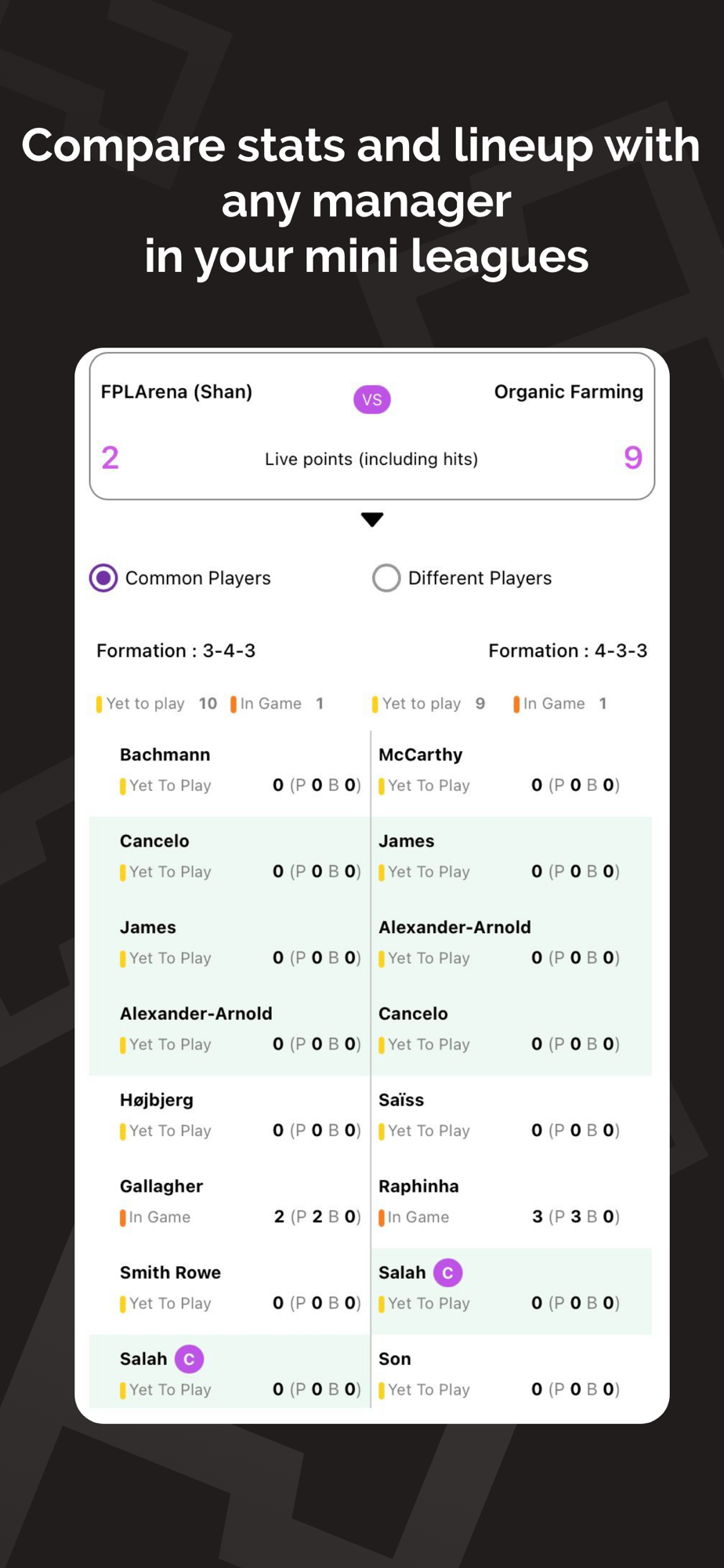Open FPLArena (Shan) team name
Viewport: 724px width, 1568px height.
(176, 391)
